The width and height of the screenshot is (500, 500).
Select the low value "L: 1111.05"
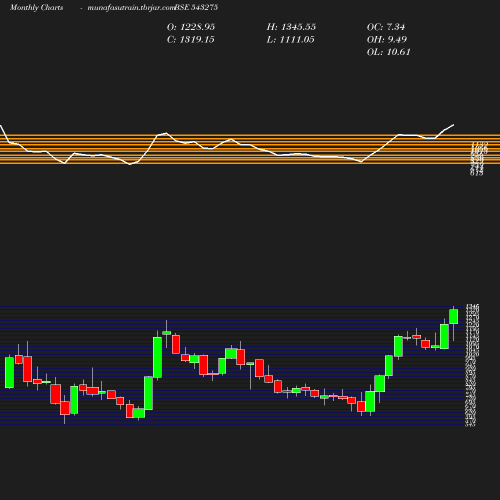coord(290,40)
